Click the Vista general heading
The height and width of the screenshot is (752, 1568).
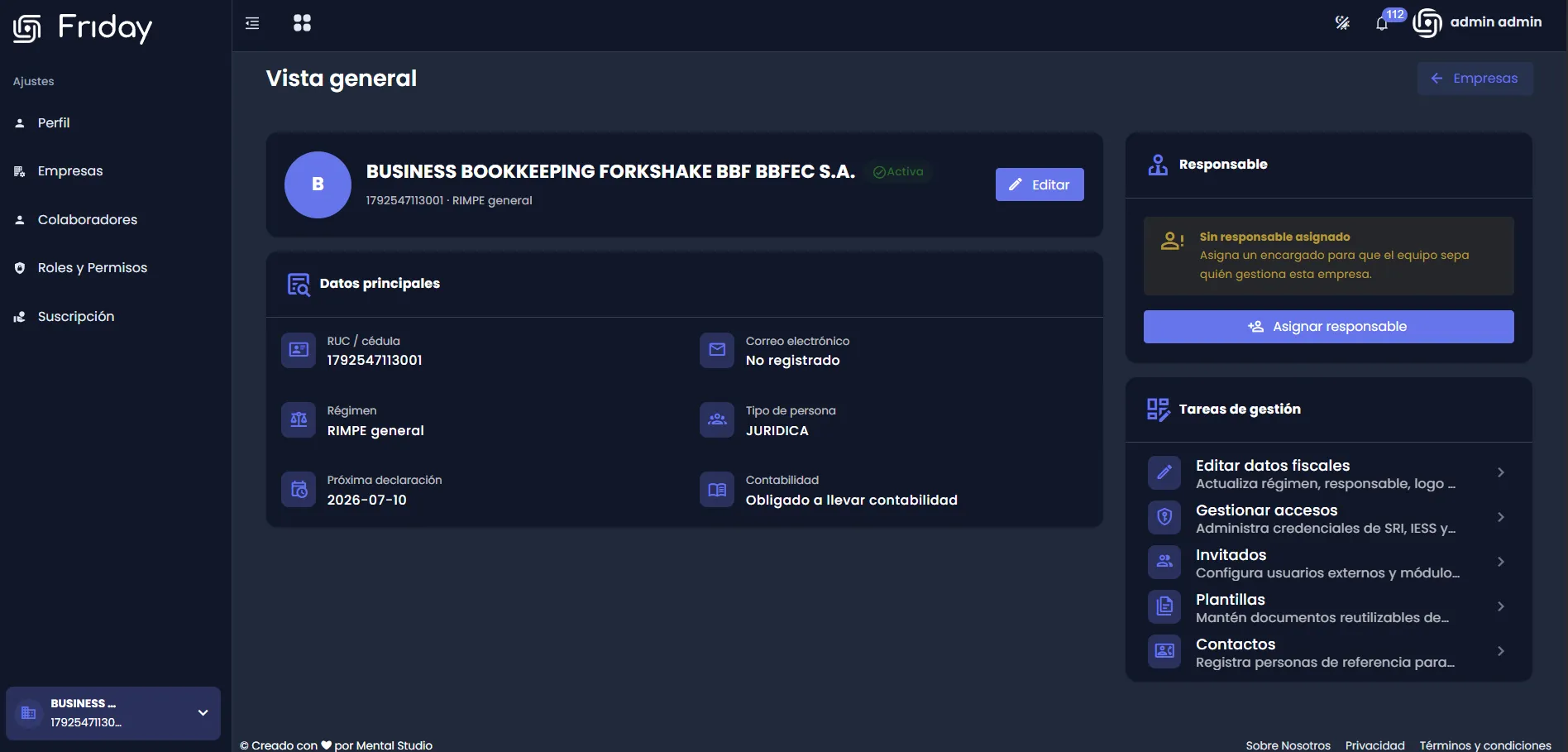[x=342, y=79]
